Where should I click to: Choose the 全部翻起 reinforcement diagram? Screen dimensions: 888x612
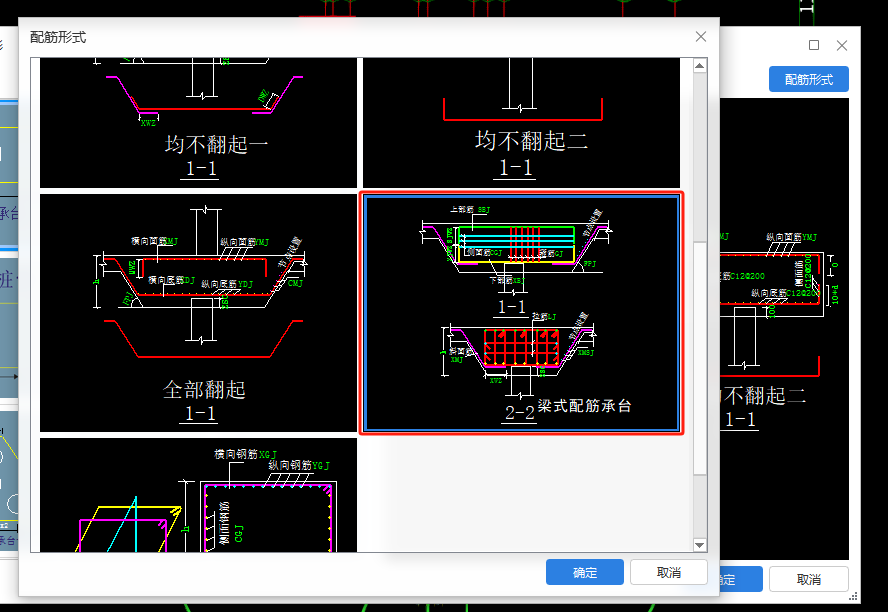(198, 313)
